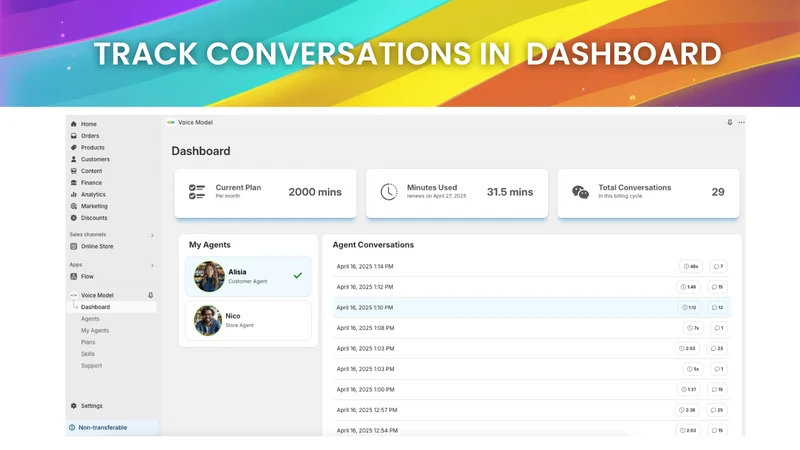Open the Content section
Viewport: 800px width, 450px height.
pos(91,171)
